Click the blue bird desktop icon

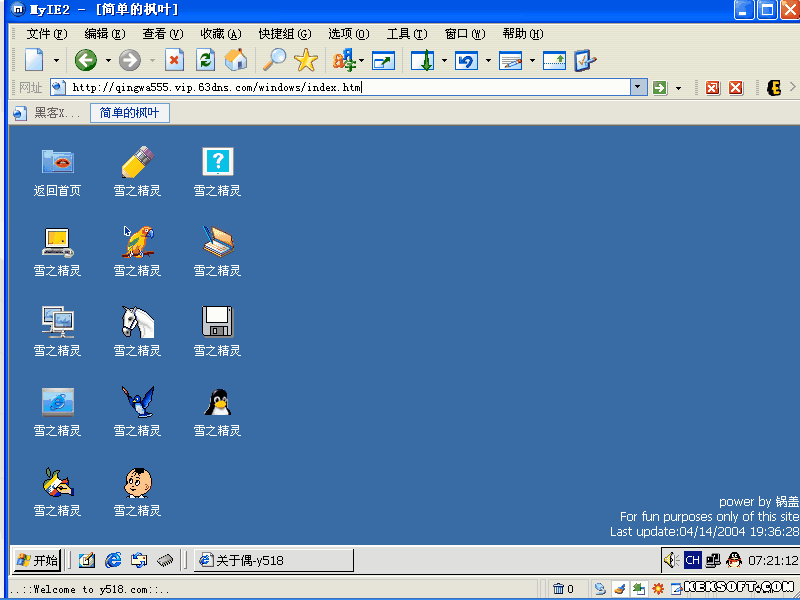(x=138, y=402)
